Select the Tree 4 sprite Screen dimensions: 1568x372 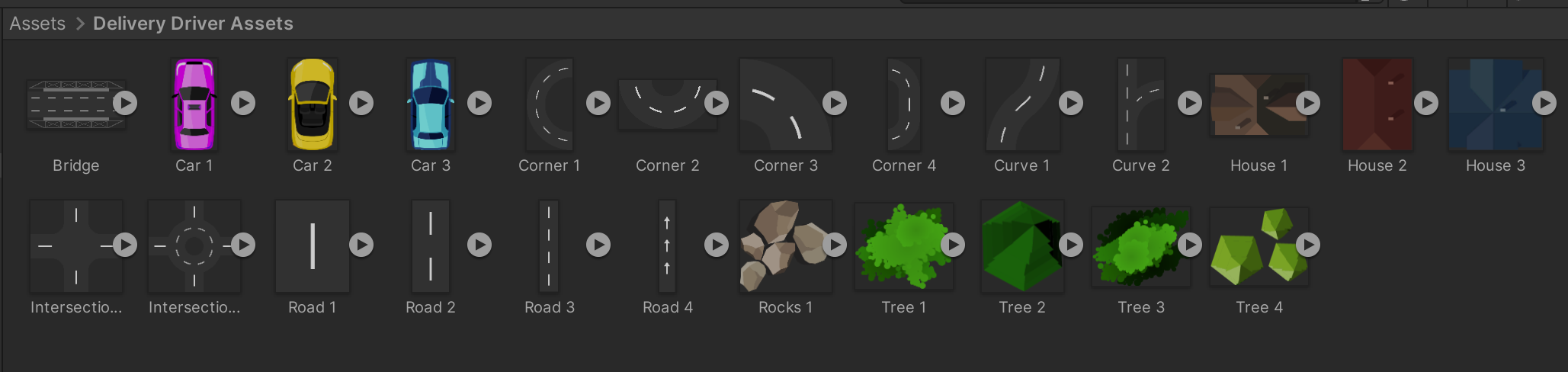point(1259,246)
